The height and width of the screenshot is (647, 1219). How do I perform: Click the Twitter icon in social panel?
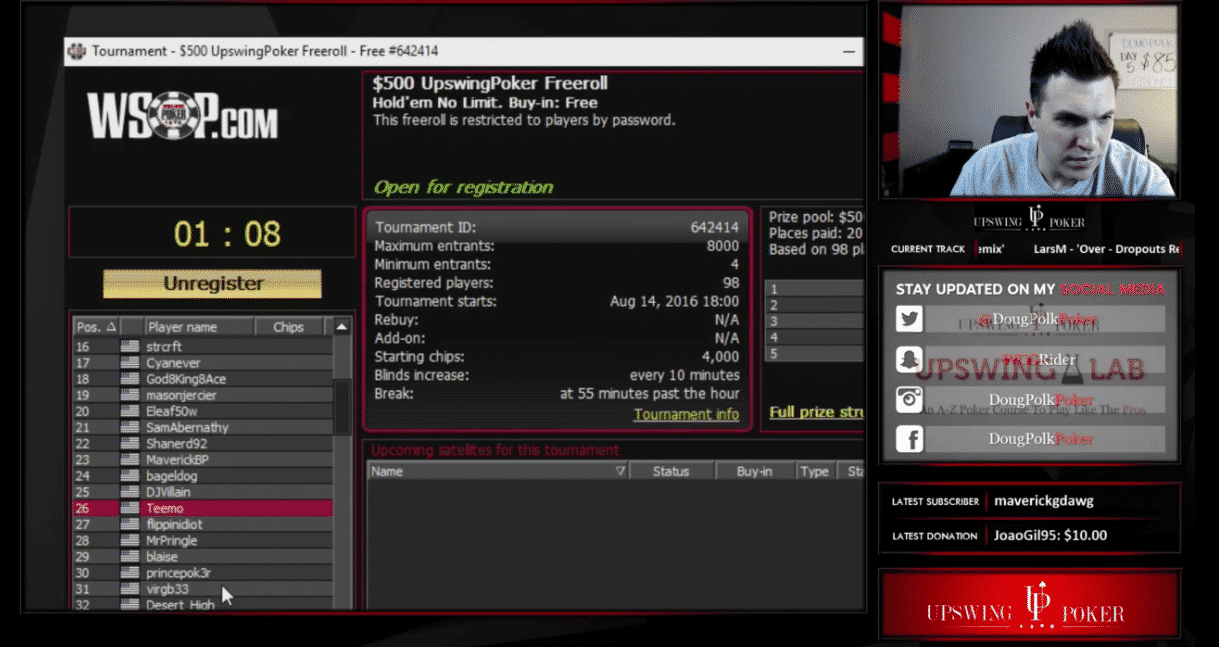909,319
